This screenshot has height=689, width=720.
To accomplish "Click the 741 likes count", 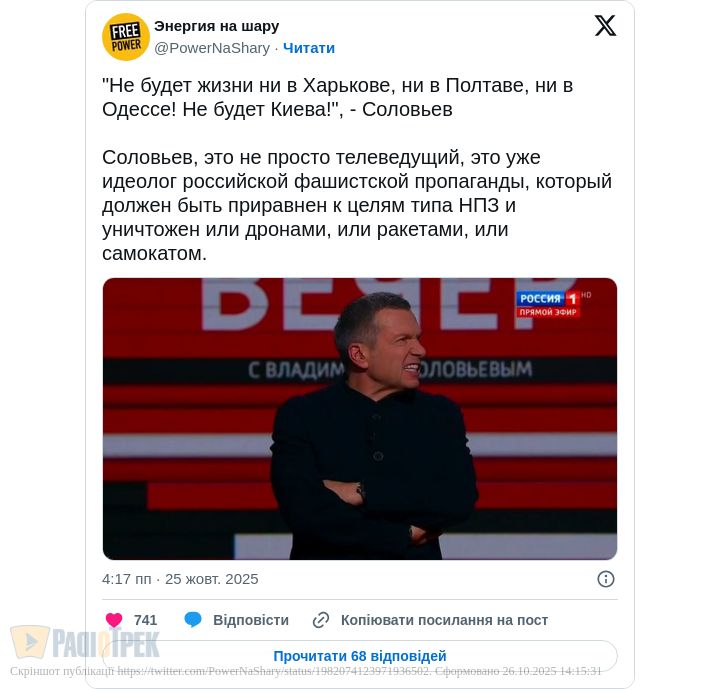I will (x=146, y=620).
